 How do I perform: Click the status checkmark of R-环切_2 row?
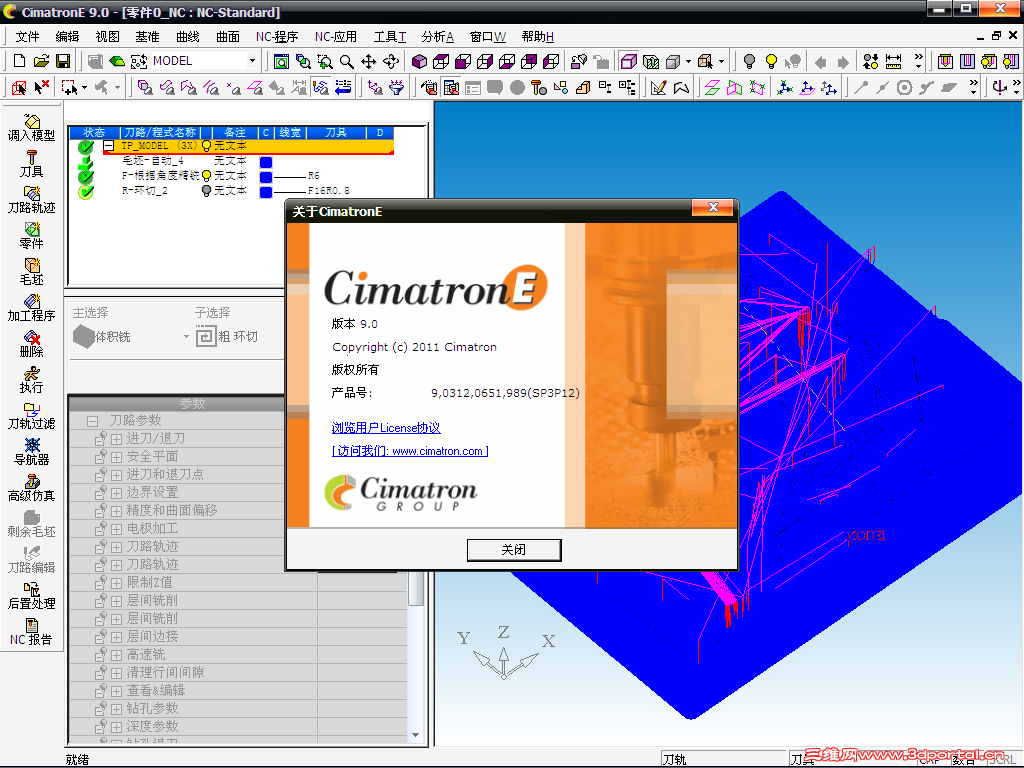coord(86,192)
